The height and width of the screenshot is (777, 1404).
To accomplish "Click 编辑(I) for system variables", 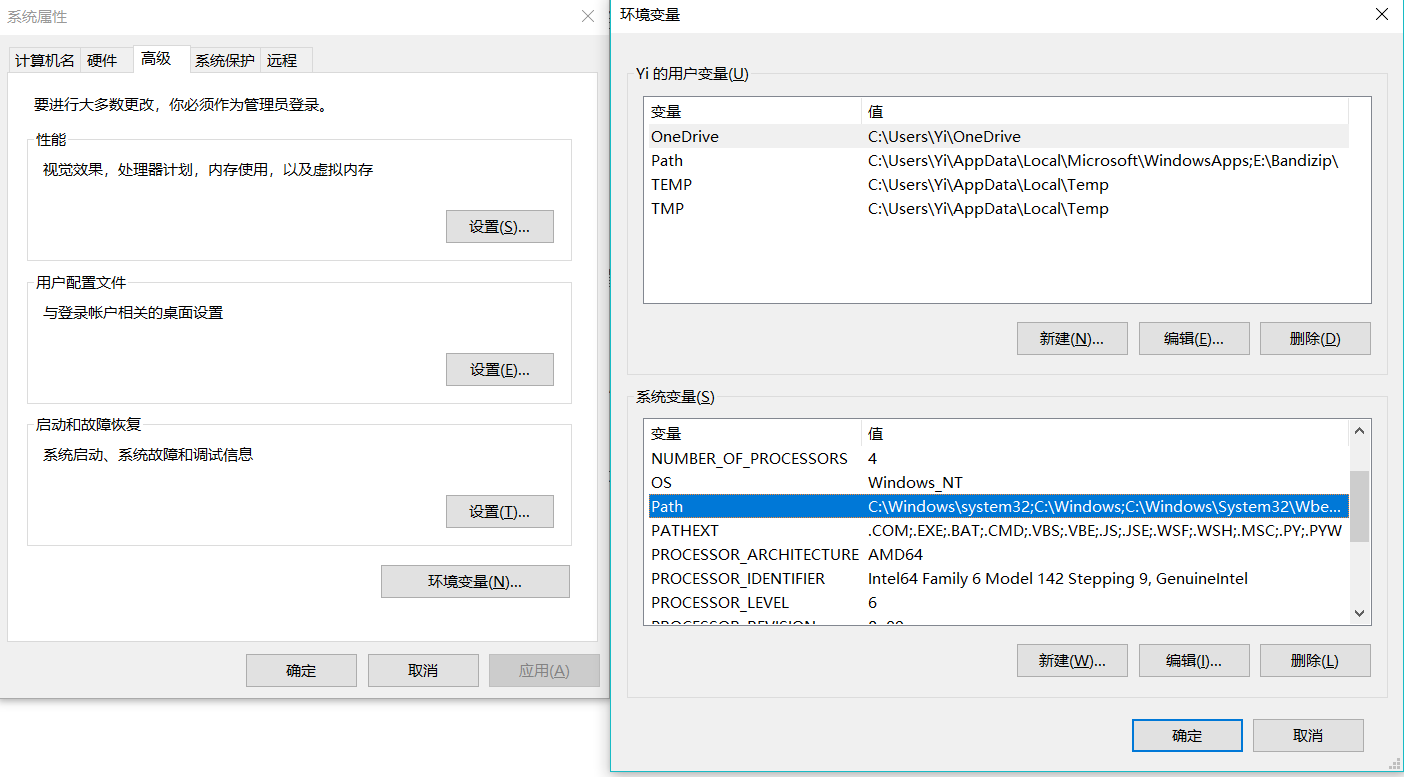I will [1194, 661].
